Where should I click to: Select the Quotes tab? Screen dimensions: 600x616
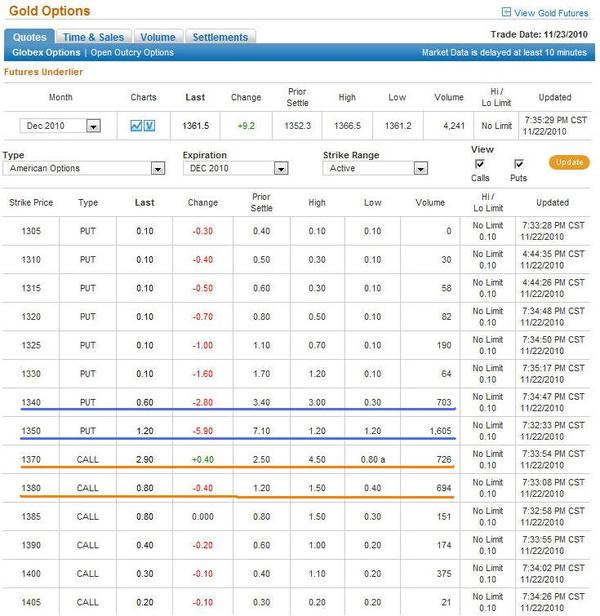30,37
